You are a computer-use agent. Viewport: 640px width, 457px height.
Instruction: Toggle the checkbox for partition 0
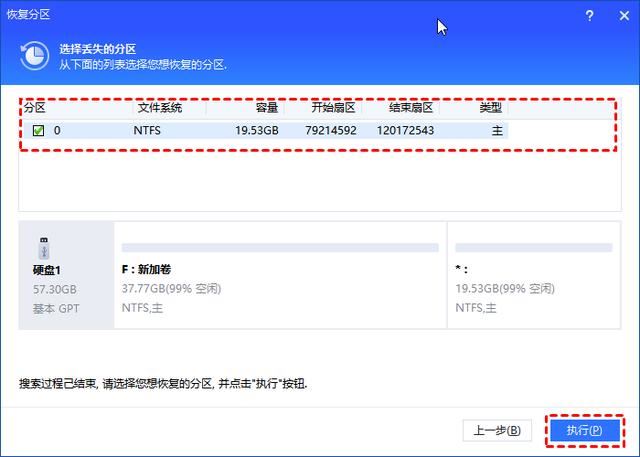coord(38,130)
